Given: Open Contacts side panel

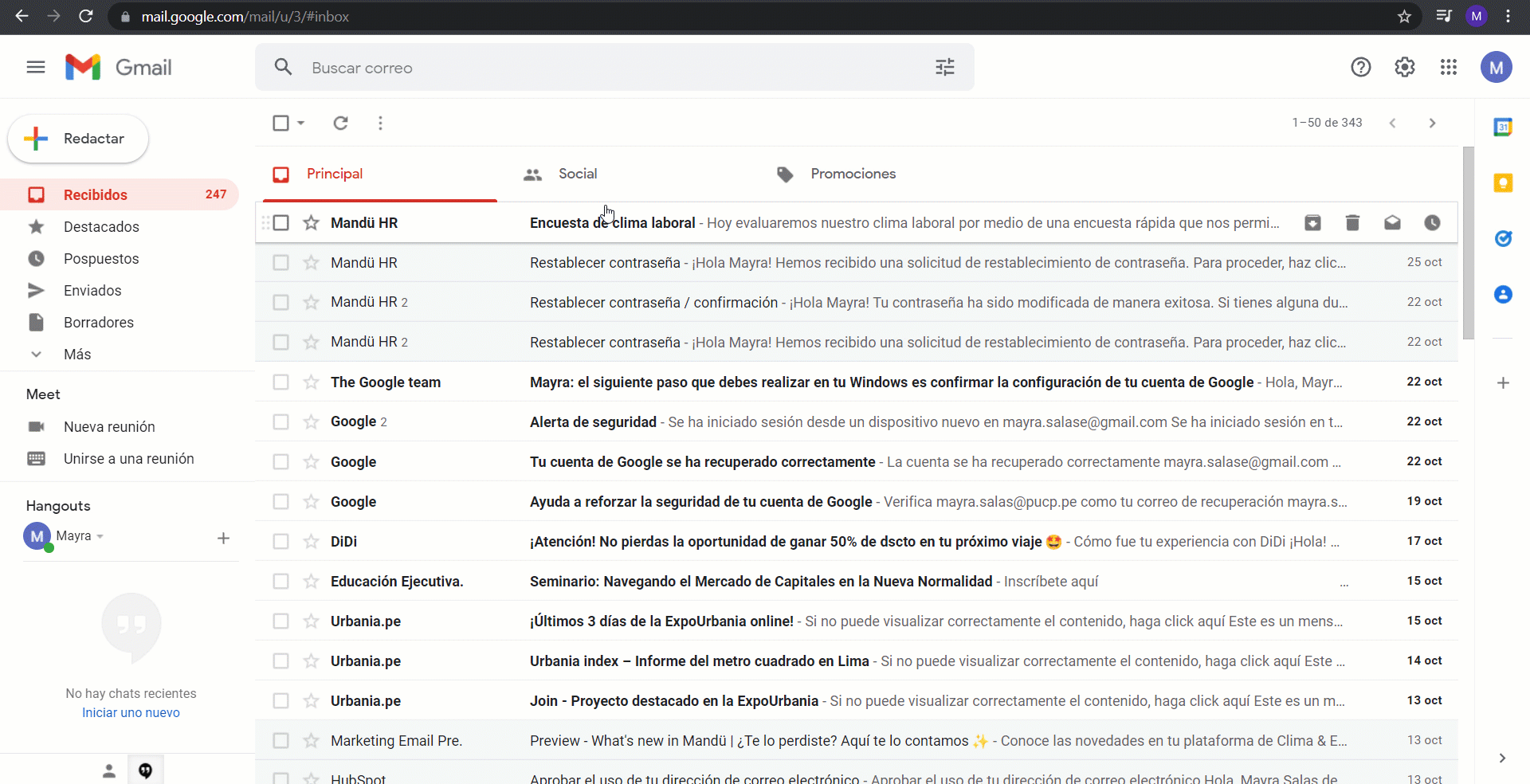Looking at the screenshot, I should pyautogui.click(x=1503, y=295).
